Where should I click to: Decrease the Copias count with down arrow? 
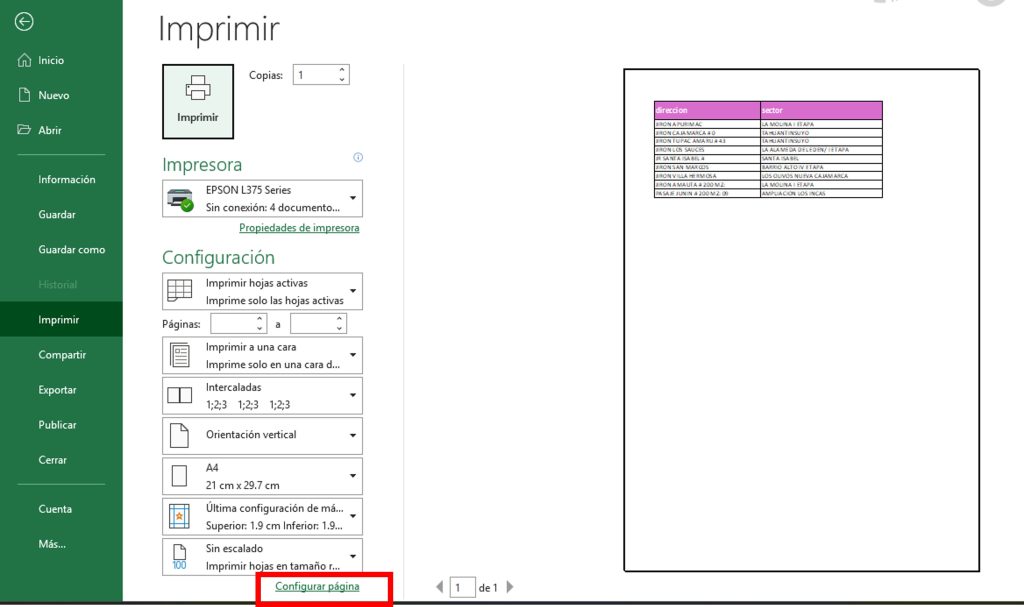pos(342,80)
